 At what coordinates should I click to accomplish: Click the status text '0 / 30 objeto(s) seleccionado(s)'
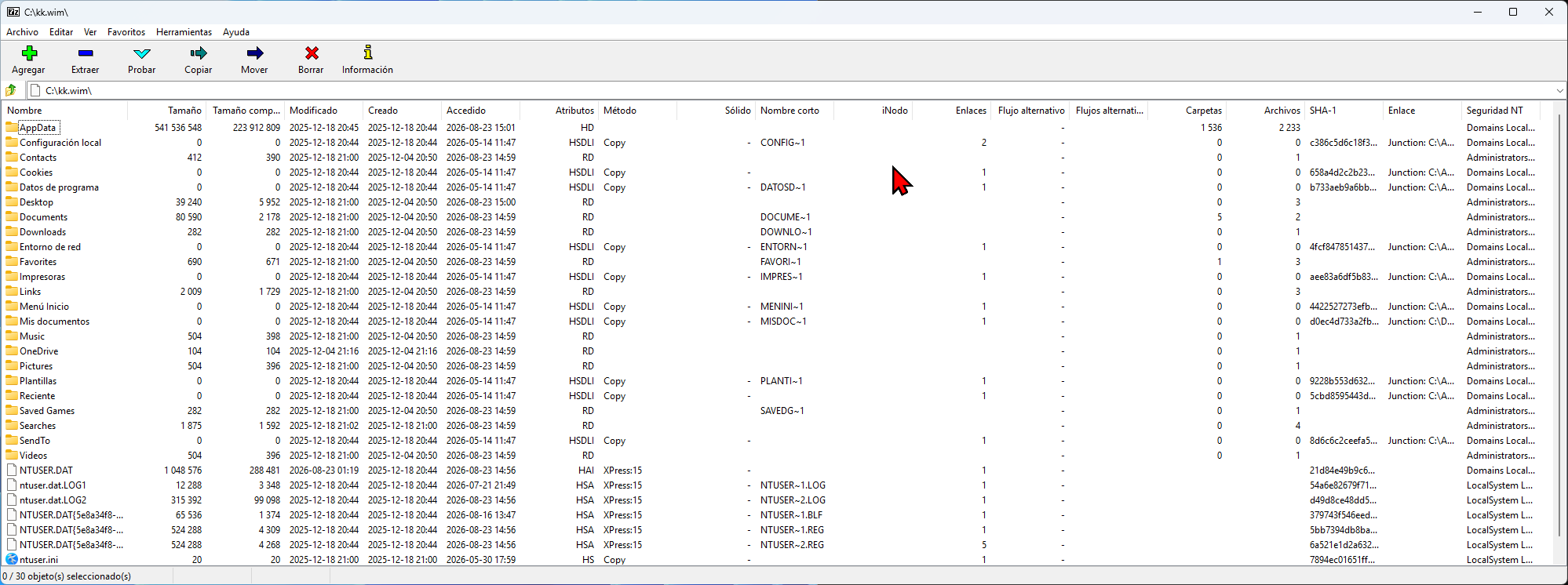tap(67, 576)
